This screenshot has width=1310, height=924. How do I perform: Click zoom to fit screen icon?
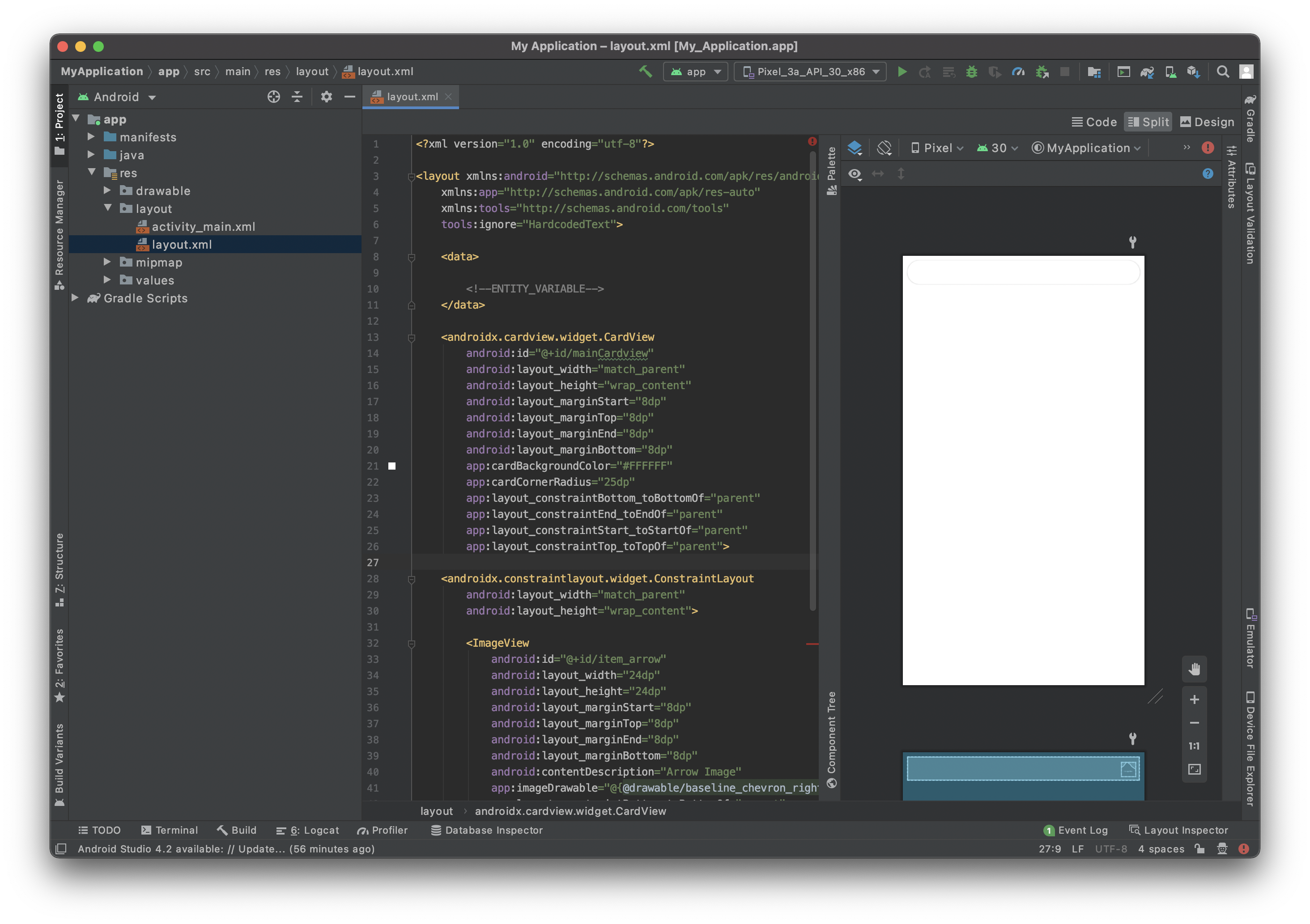point(1194,770)
